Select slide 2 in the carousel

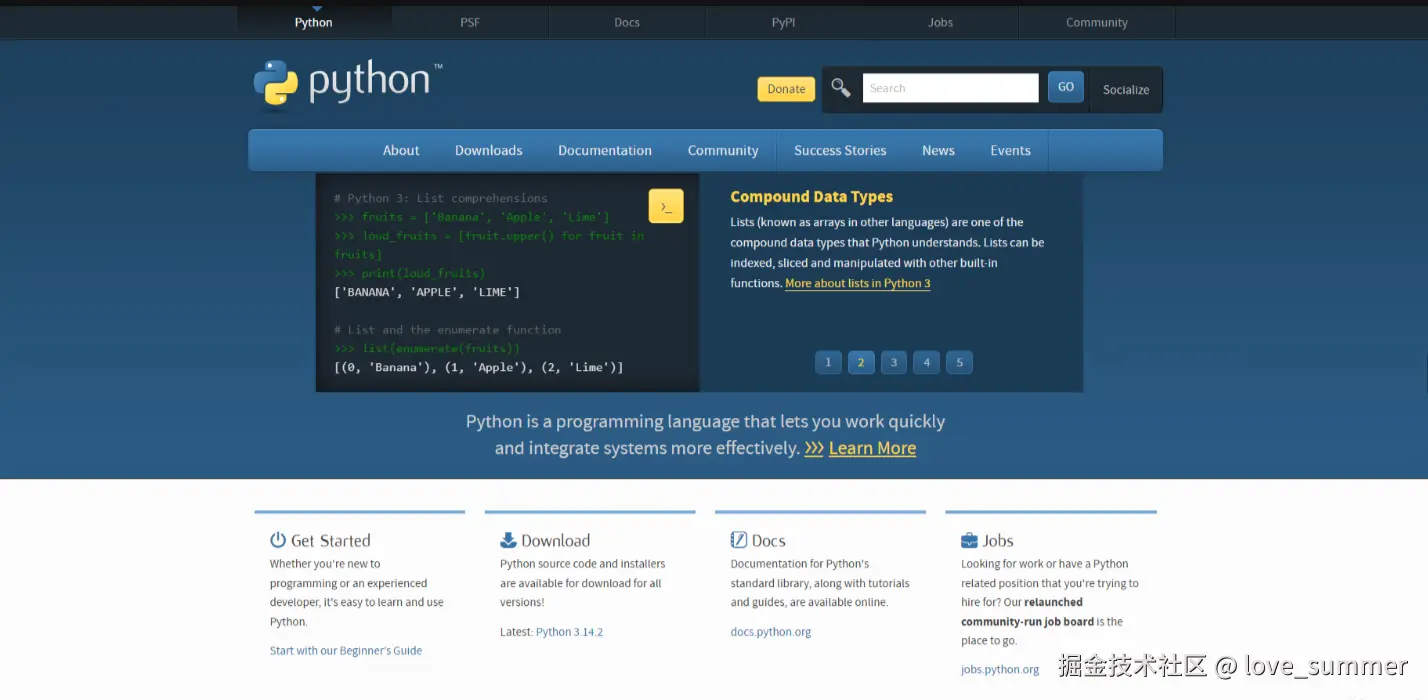tap(861, 362)
